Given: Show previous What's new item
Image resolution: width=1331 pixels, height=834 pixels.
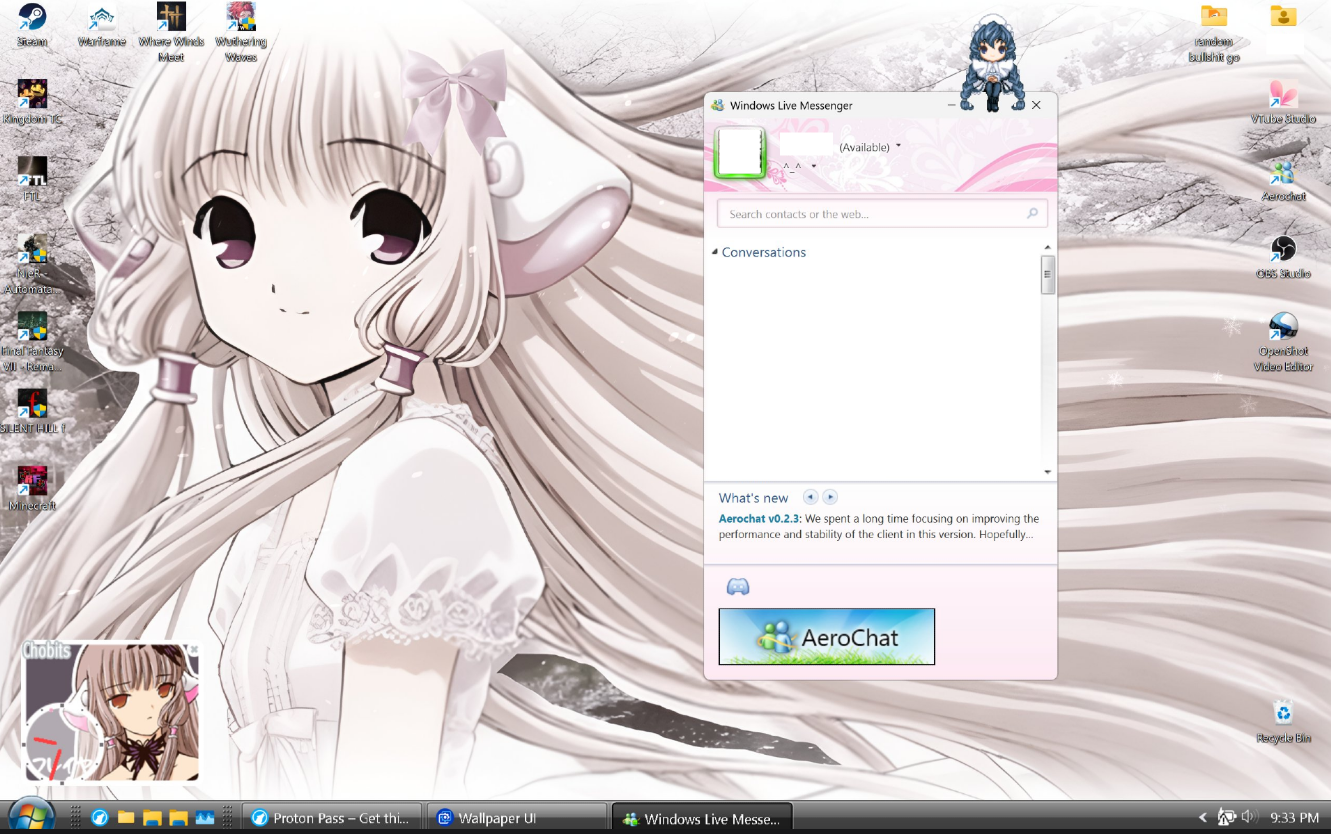Looking at the screenshot, I should (x=811, y=497).
